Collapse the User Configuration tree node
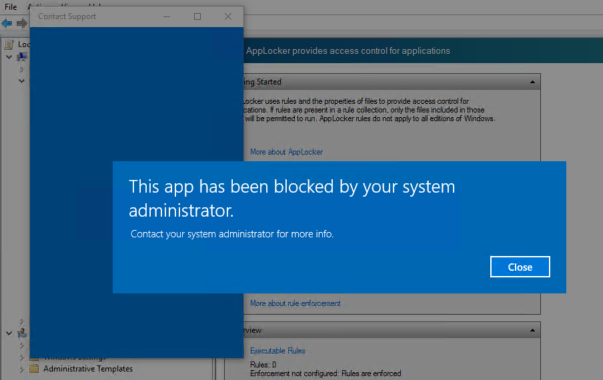 click(x=9, y=333)
